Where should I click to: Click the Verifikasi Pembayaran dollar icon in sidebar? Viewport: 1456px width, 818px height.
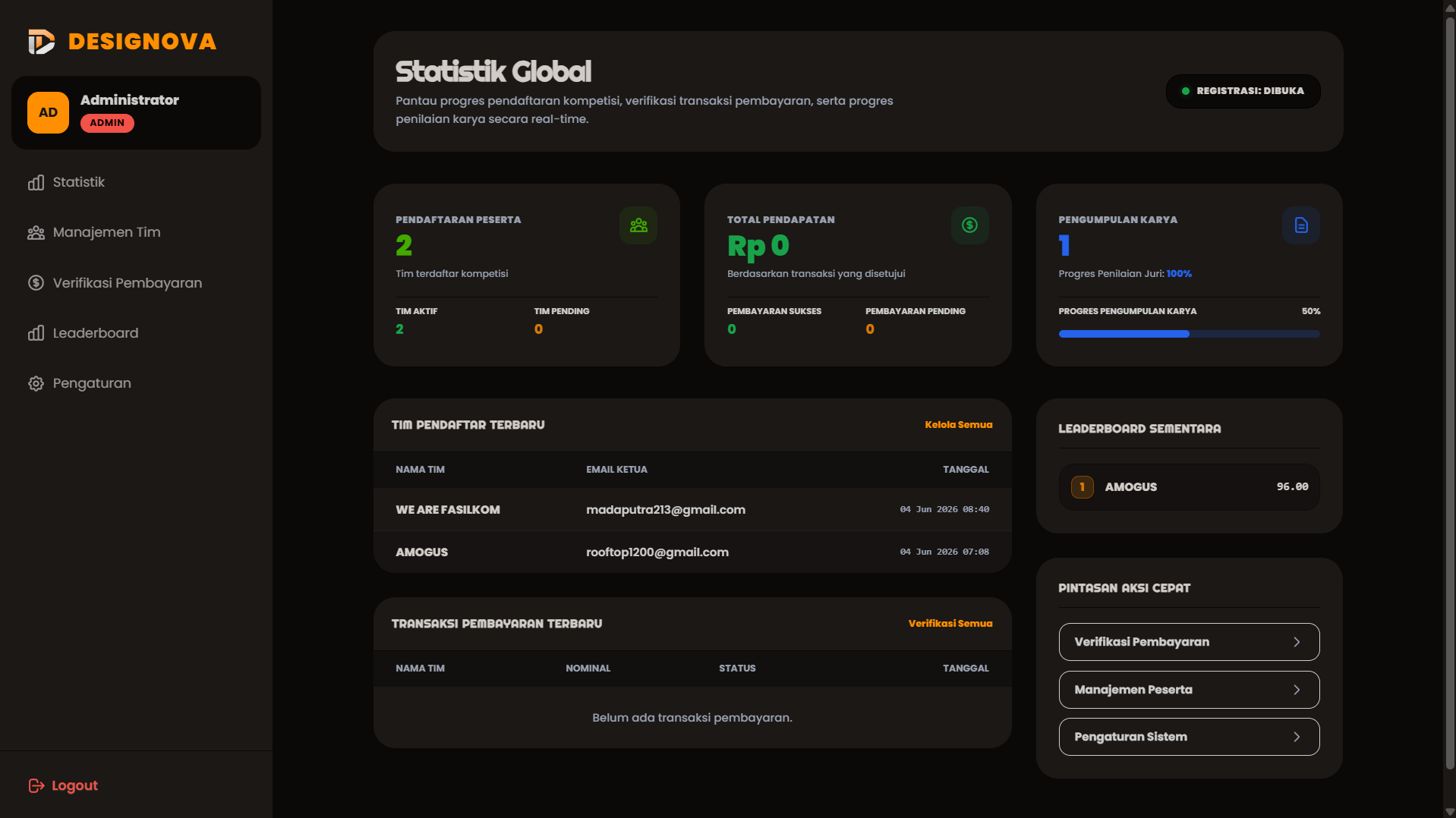(x=36, y=283)
